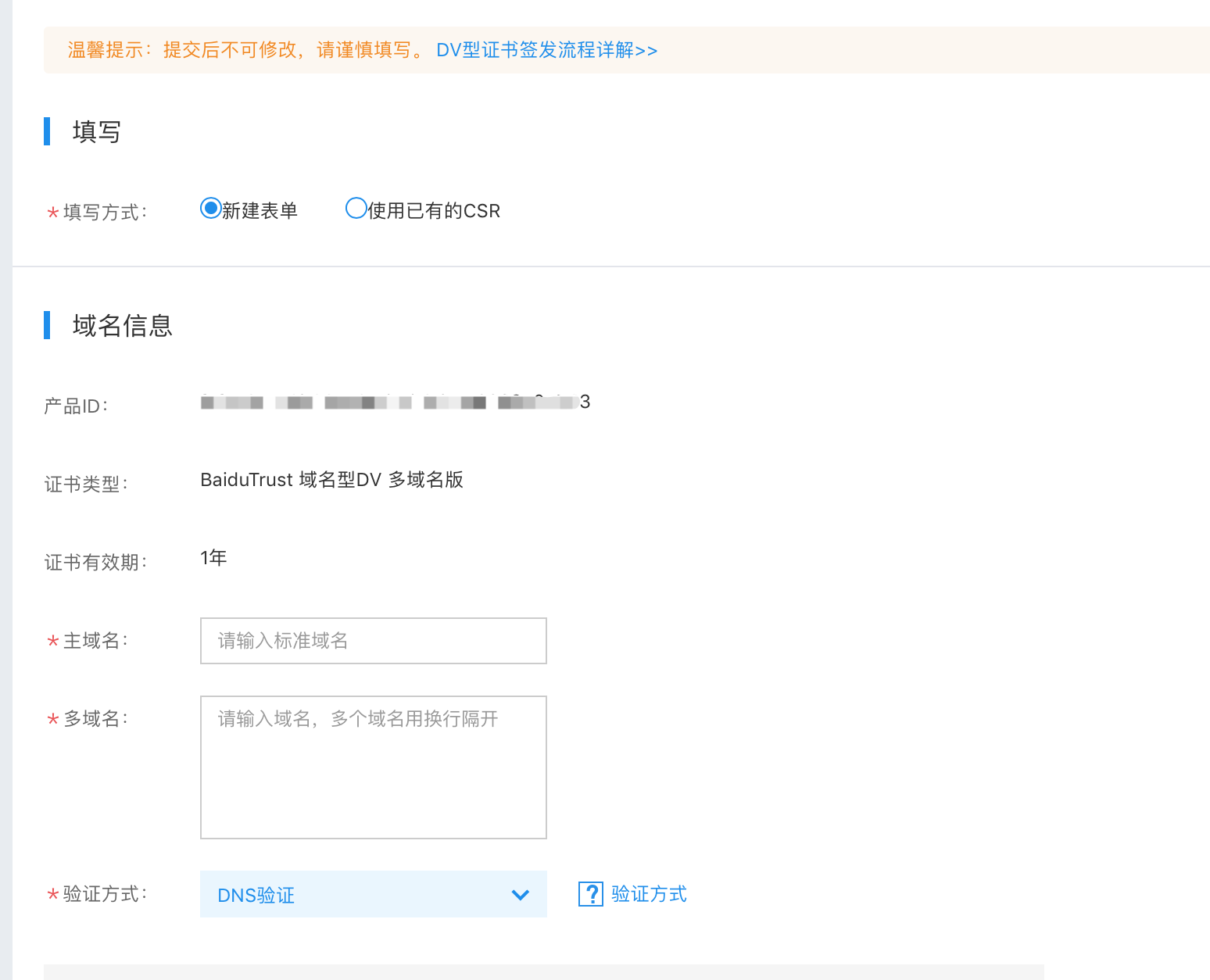The image size is (1210, 980).
Task: Open the DV型证书签发流程详解 link
Action: [x=546, y=50]
